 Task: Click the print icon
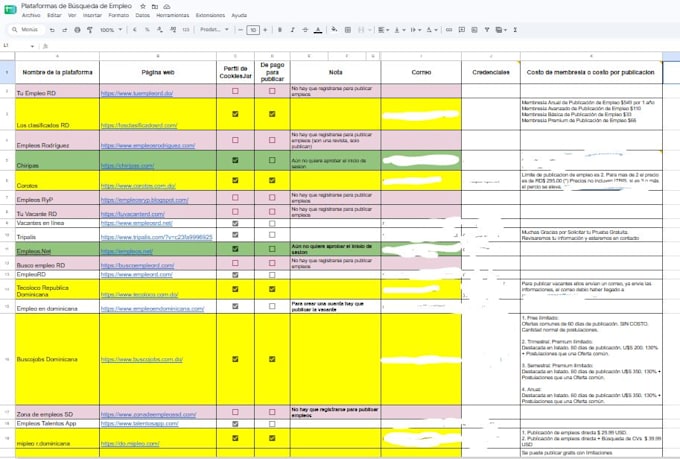pyautogui.click(x=77, y=30)
